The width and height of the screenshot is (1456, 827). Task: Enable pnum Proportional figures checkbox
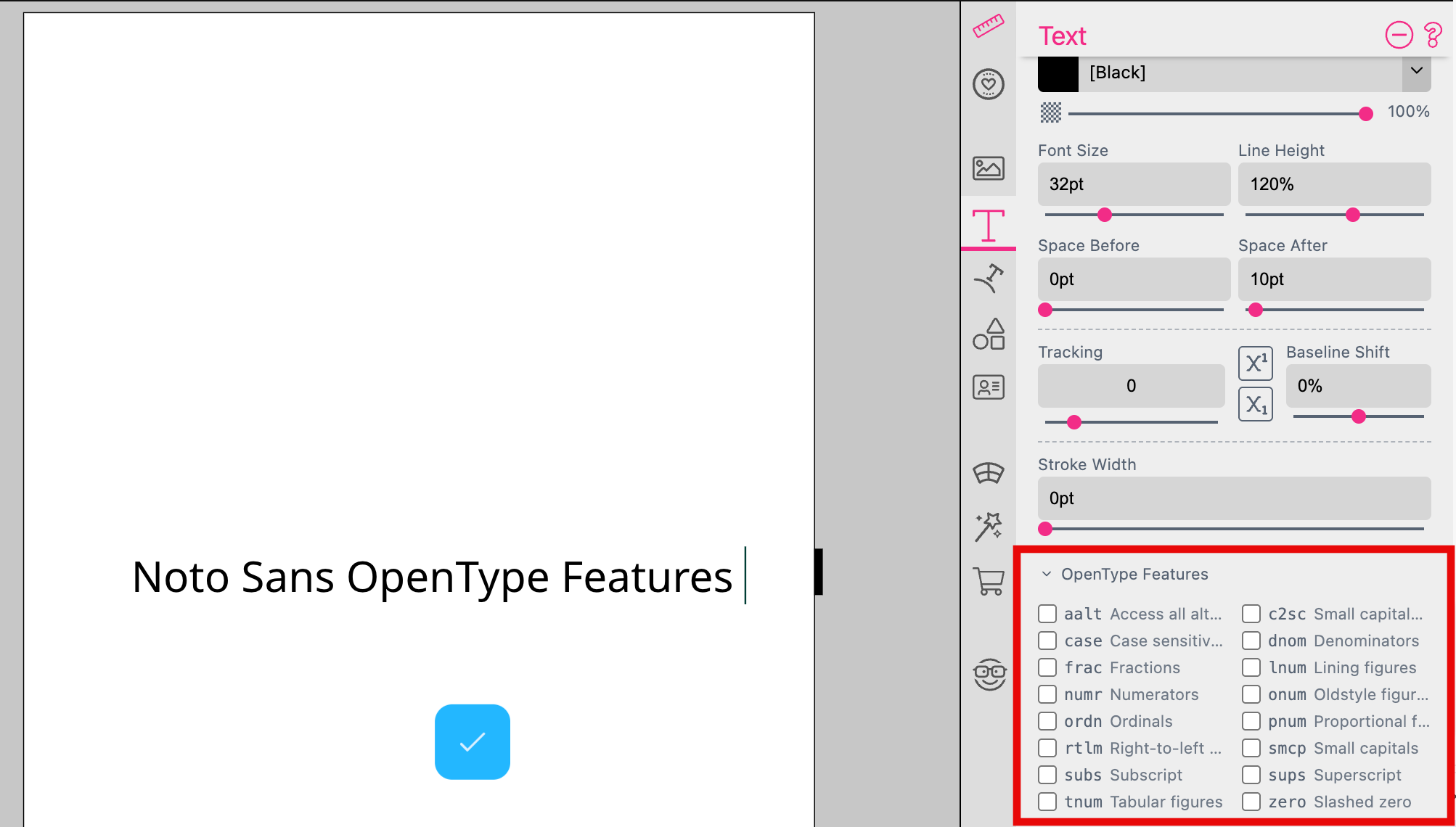coord(1251,721)
